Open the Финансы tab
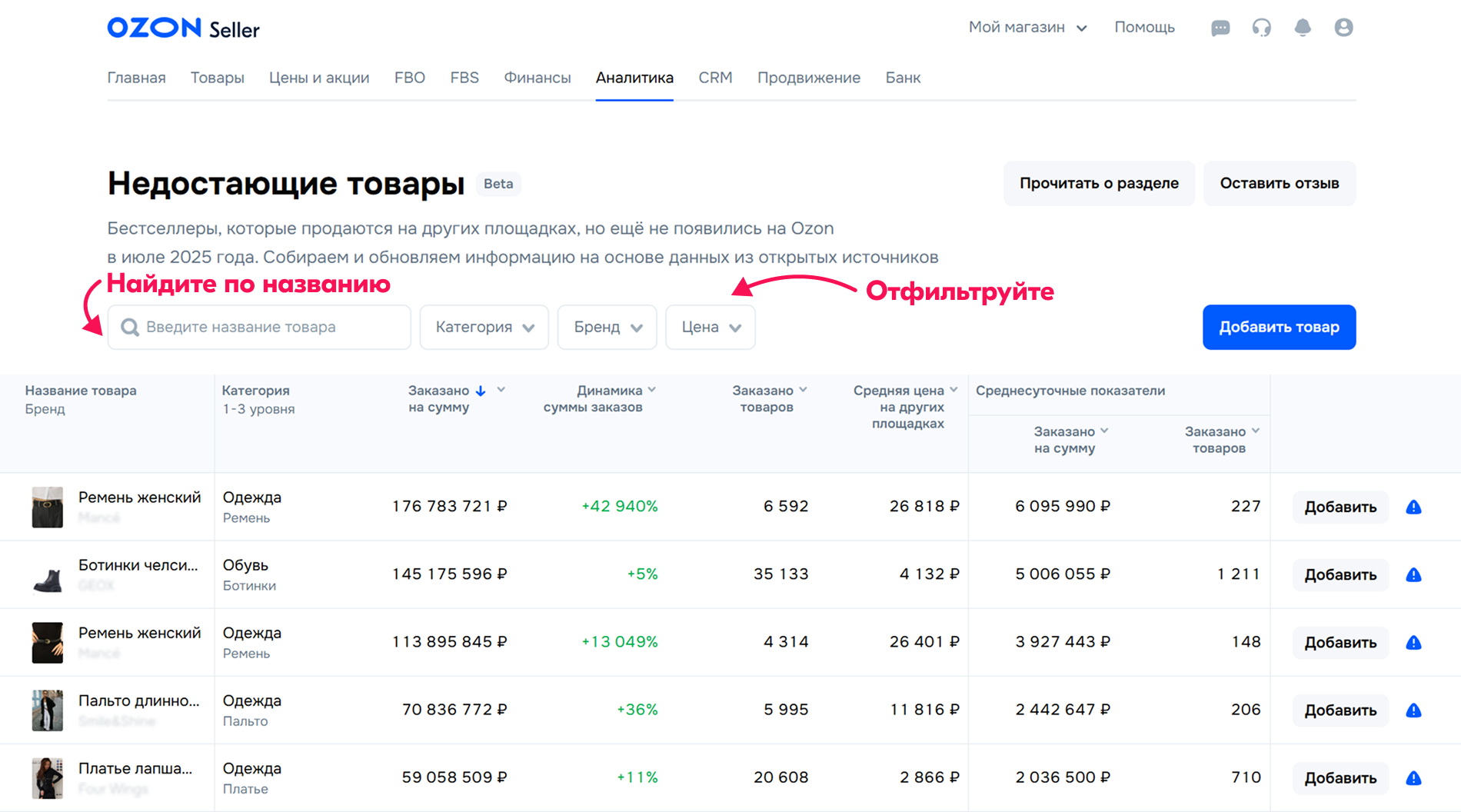The image size is (1461, 812). pyautogui.click(x=537, y=78)
